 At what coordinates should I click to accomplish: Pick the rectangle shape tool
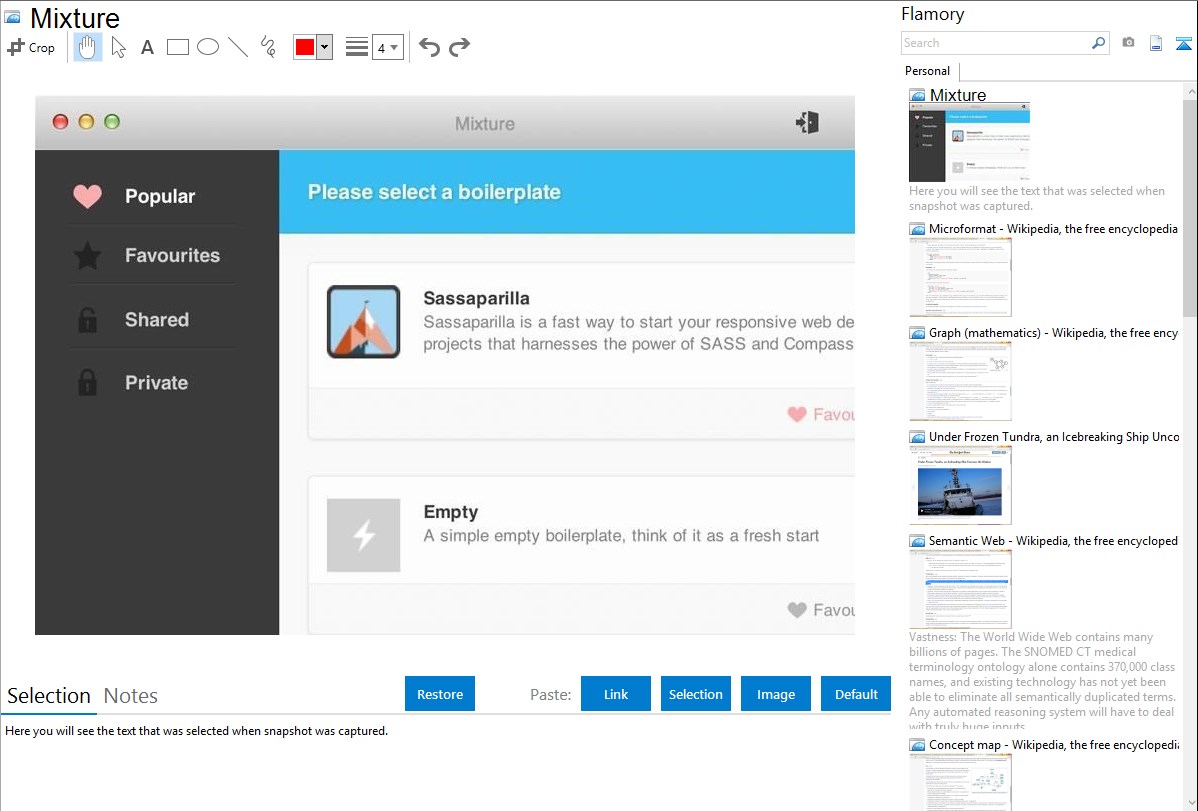177,47
